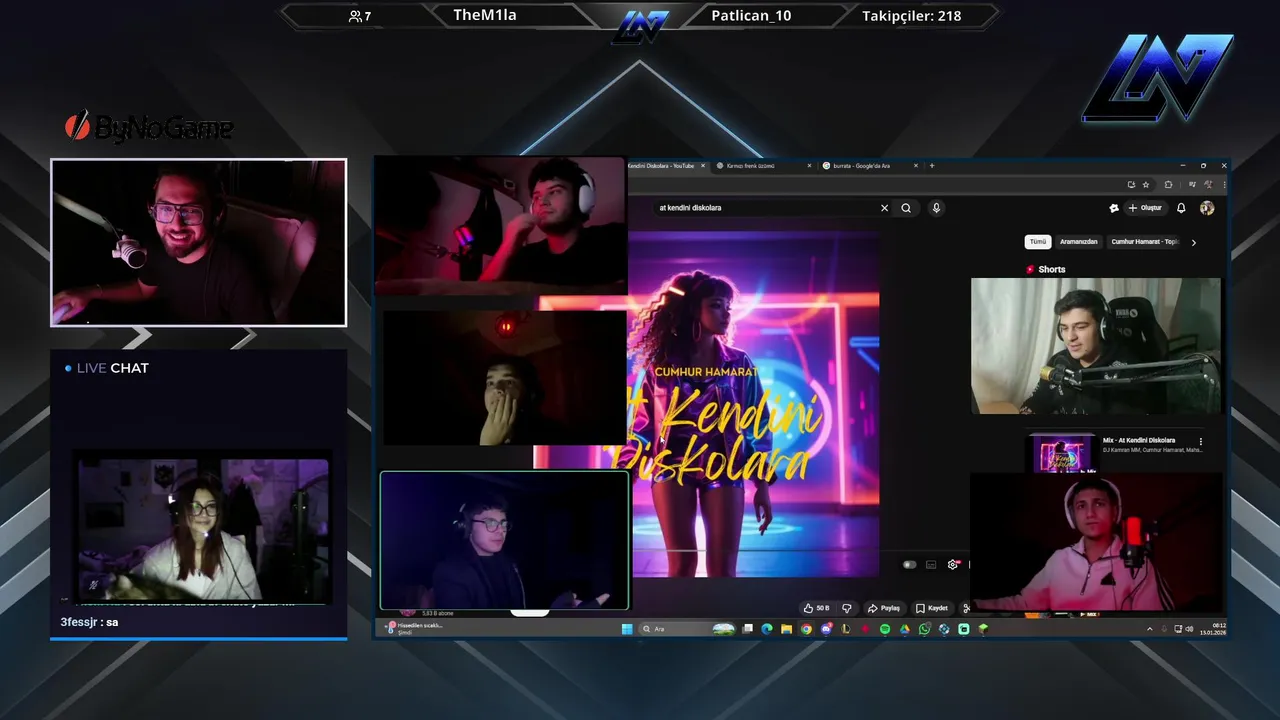Click the YouTube search magnifier button
The width and height of the screenshot is (1280, 720).
pos(906,208)
